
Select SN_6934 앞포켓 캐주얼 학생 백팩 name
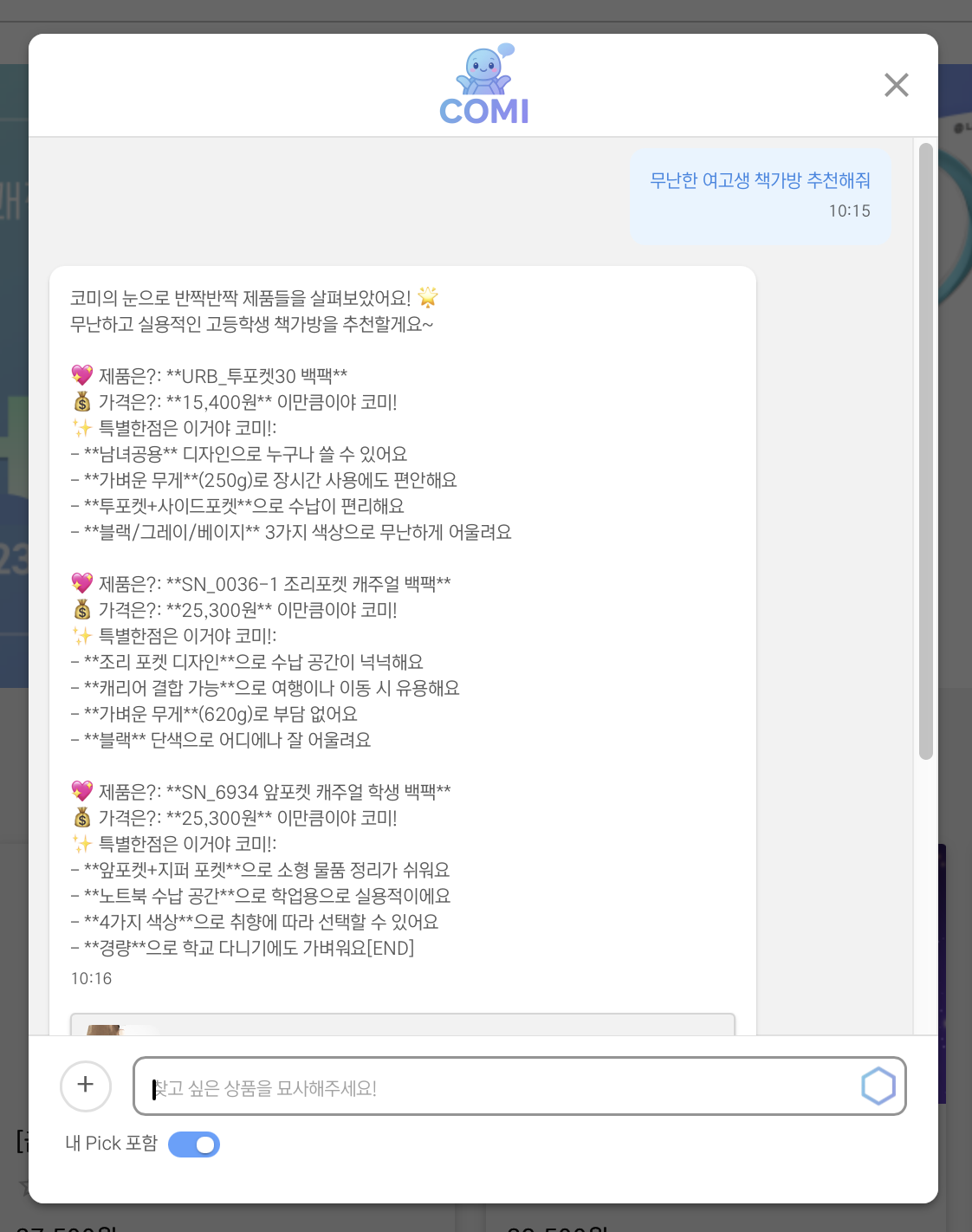pyautogui.click(x=308, y=792)
